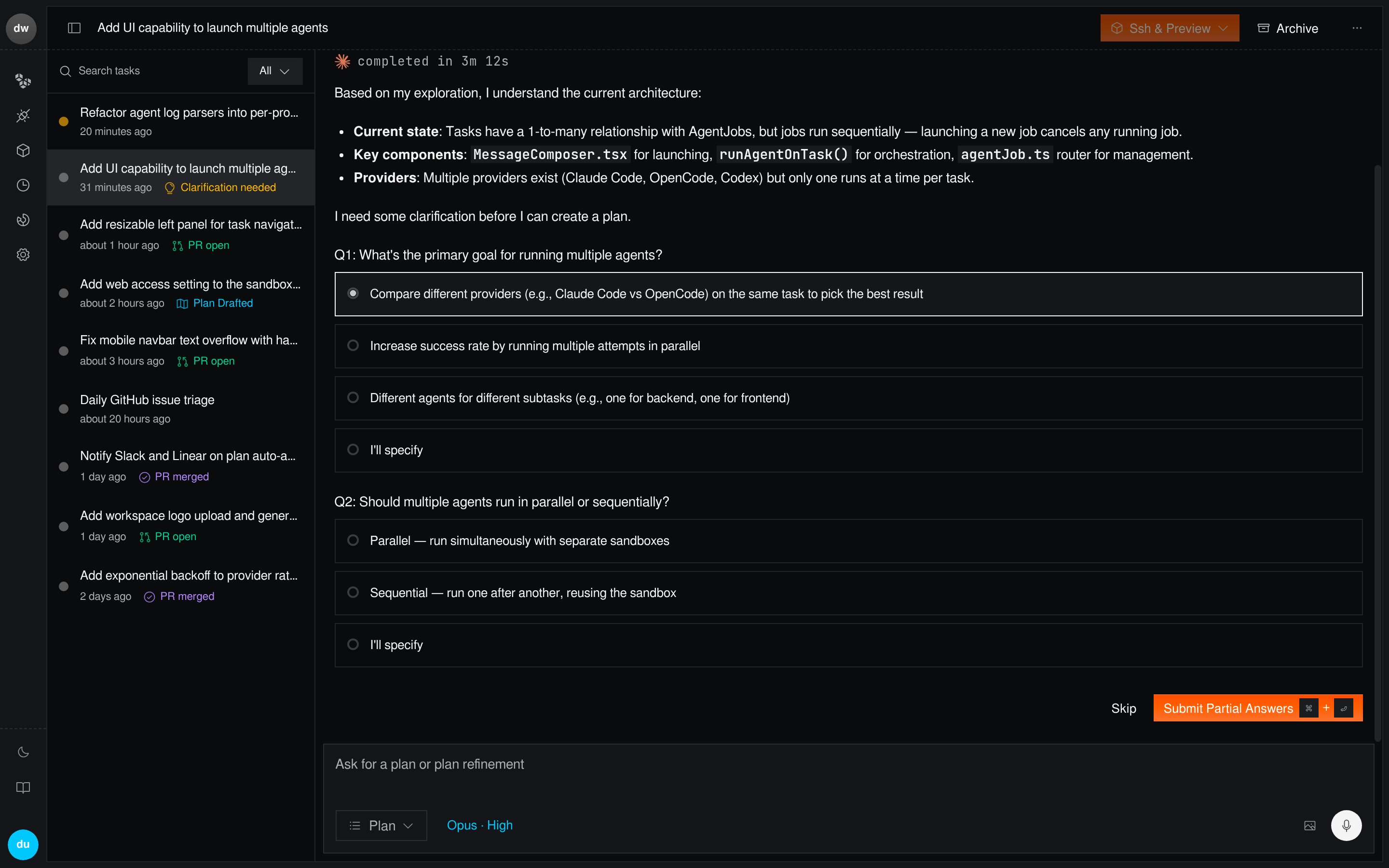This screenshot has width=1389, height=868.
Task: Open Add exponential backoff task
Action: click(x=181, y=585)
